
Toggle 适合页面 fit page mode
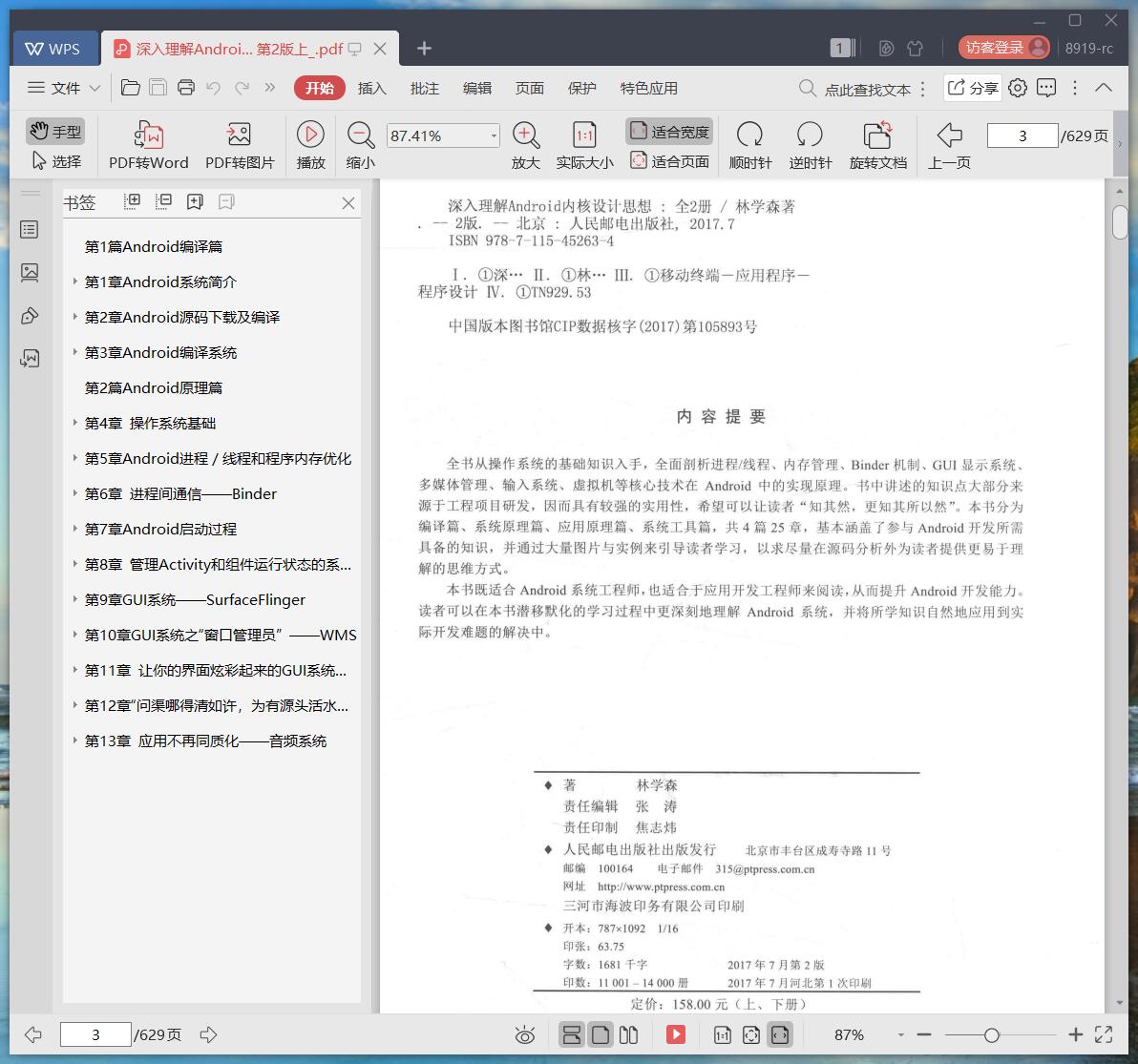click(x=669, y=161)
